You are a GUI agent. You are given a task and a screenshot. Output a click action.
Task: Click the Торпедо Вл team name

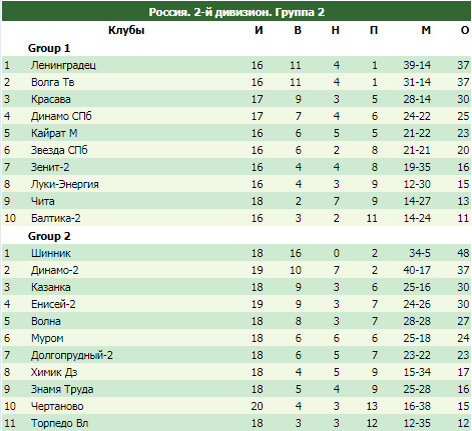(x=59, y=423)
